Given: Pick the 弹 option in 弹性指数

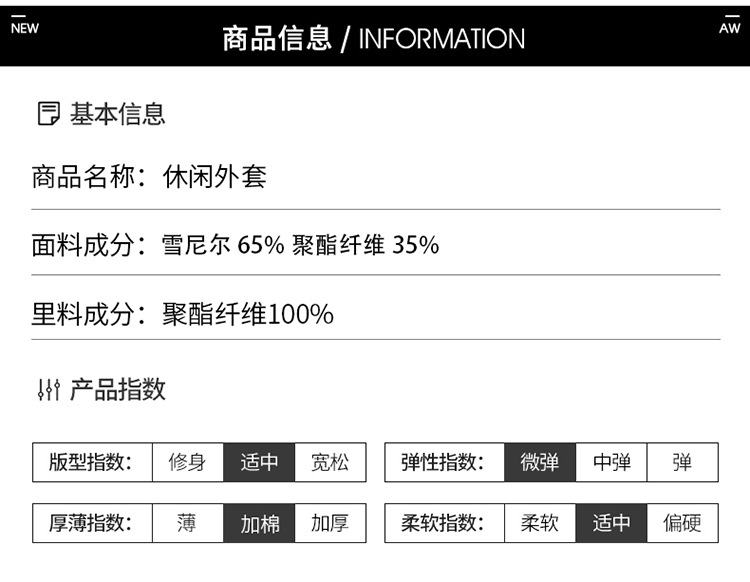Looking at the screenshot, I should coord(682,462).
